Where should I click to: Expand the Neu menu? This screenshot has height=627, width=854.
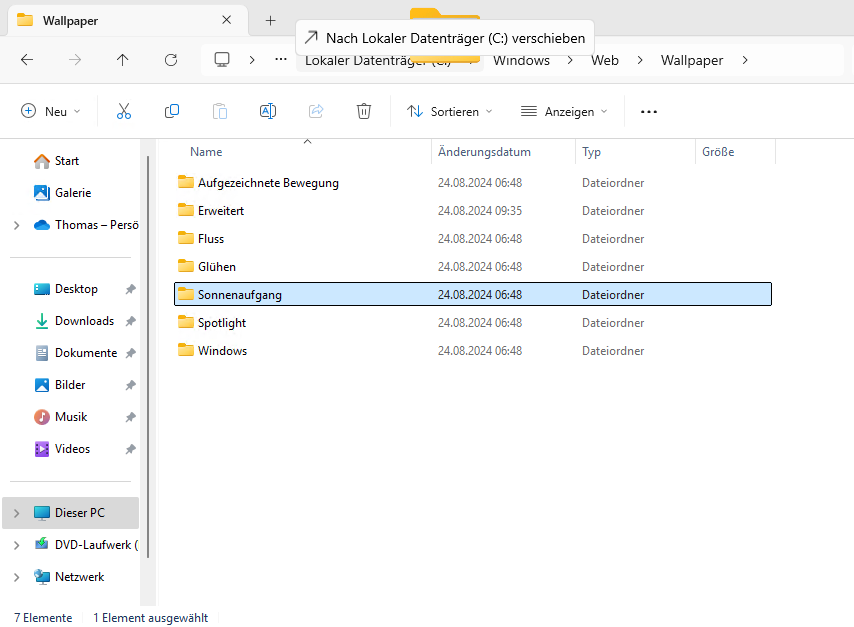pyautogui.click(x=50, y=111)
